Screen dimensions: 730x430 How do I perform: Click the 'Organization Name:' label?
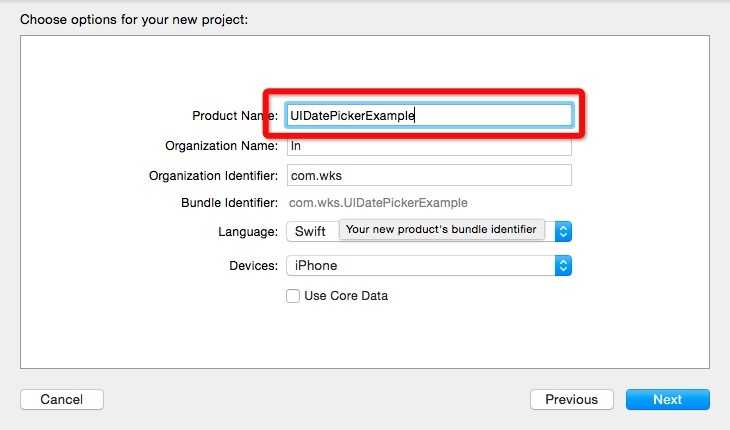pos(222,146)
